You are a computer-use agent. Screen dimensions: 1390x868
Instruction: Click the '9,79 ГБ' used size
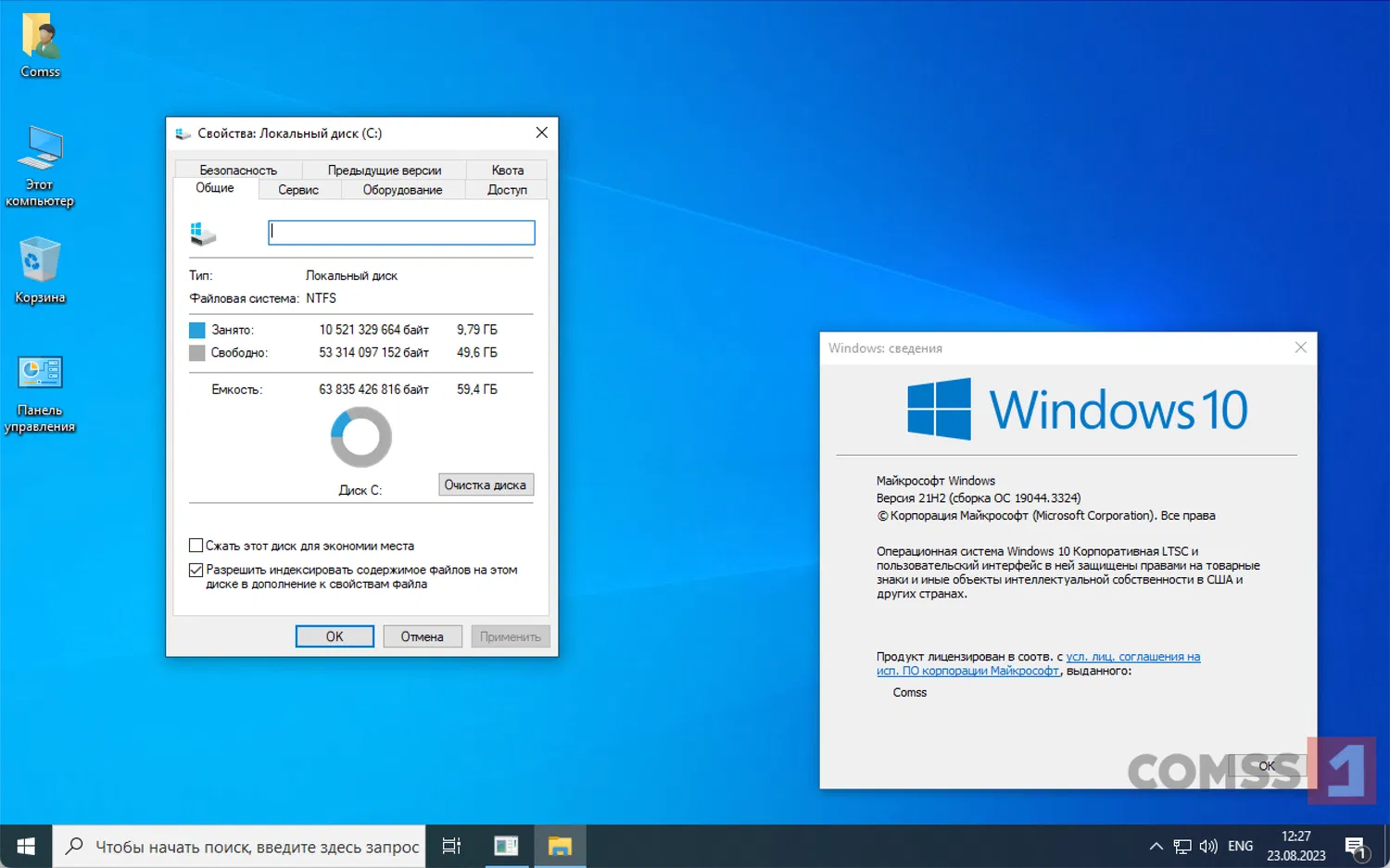tap(477, 330)
